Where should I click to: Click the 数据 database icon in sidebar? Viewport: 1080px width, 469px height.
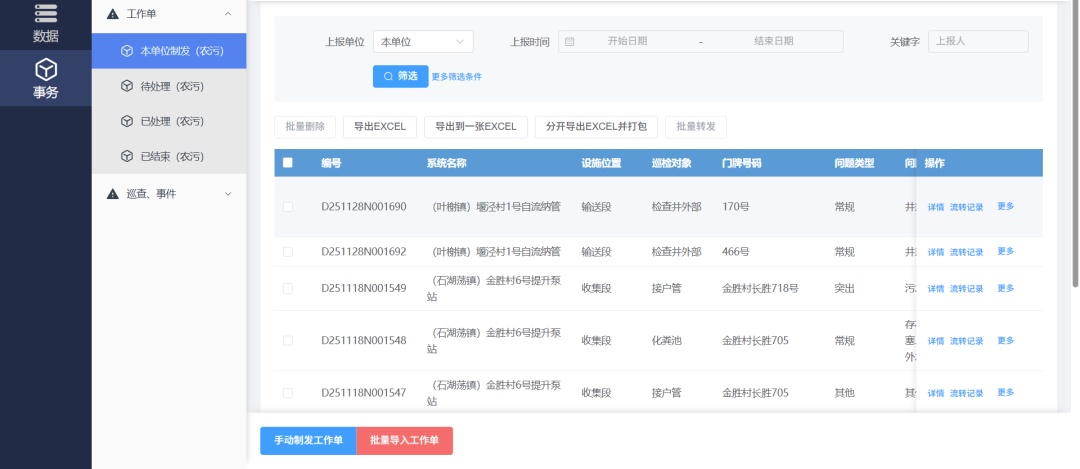click(x=46, y=13)
